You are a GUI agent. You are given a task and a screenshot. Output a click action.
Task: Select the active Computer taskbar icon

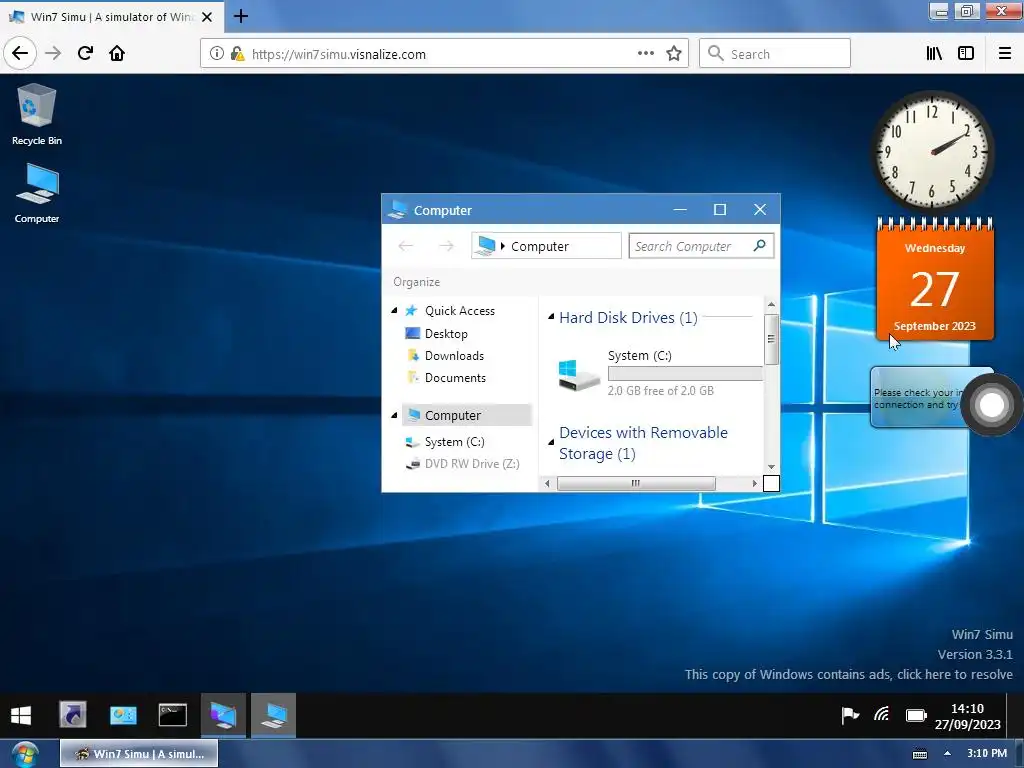tap(274, 715)
